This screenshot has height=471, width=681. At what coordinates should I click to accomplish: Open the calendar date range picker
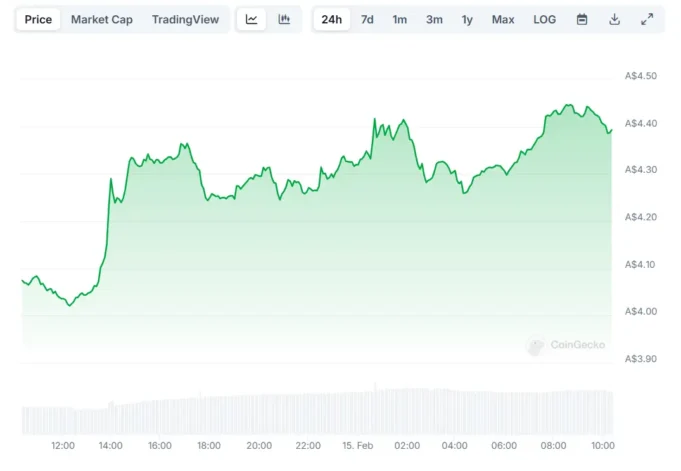[x=582, y=20]
